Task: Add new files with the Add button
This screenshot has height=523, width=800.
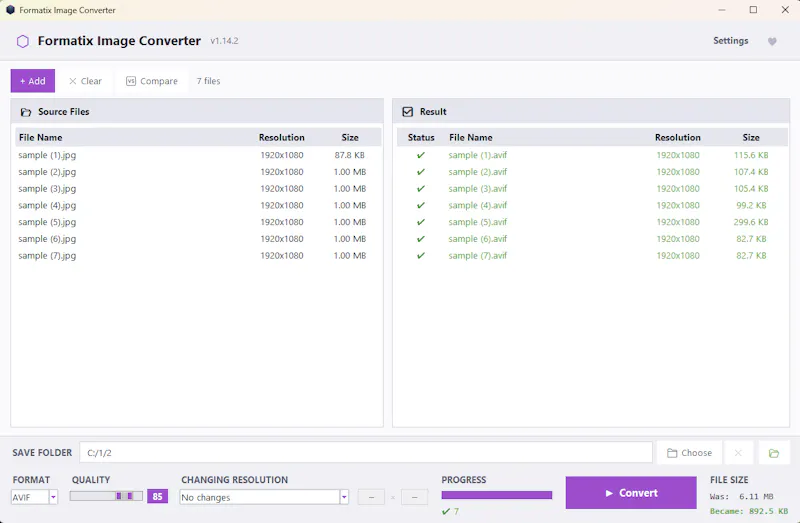Action: point(33,81)
